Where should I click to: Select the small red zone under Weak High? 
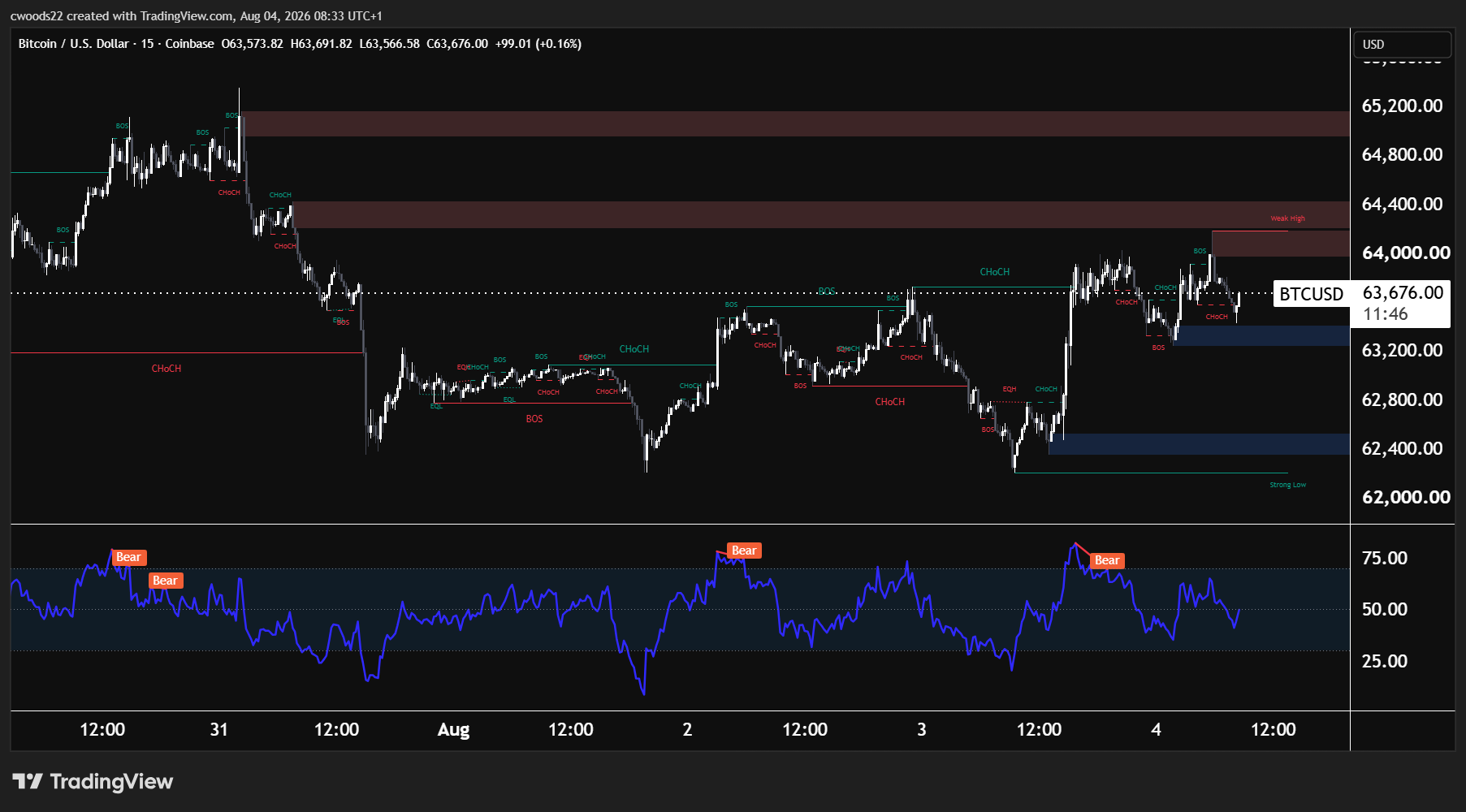[x=1281, y=244]
